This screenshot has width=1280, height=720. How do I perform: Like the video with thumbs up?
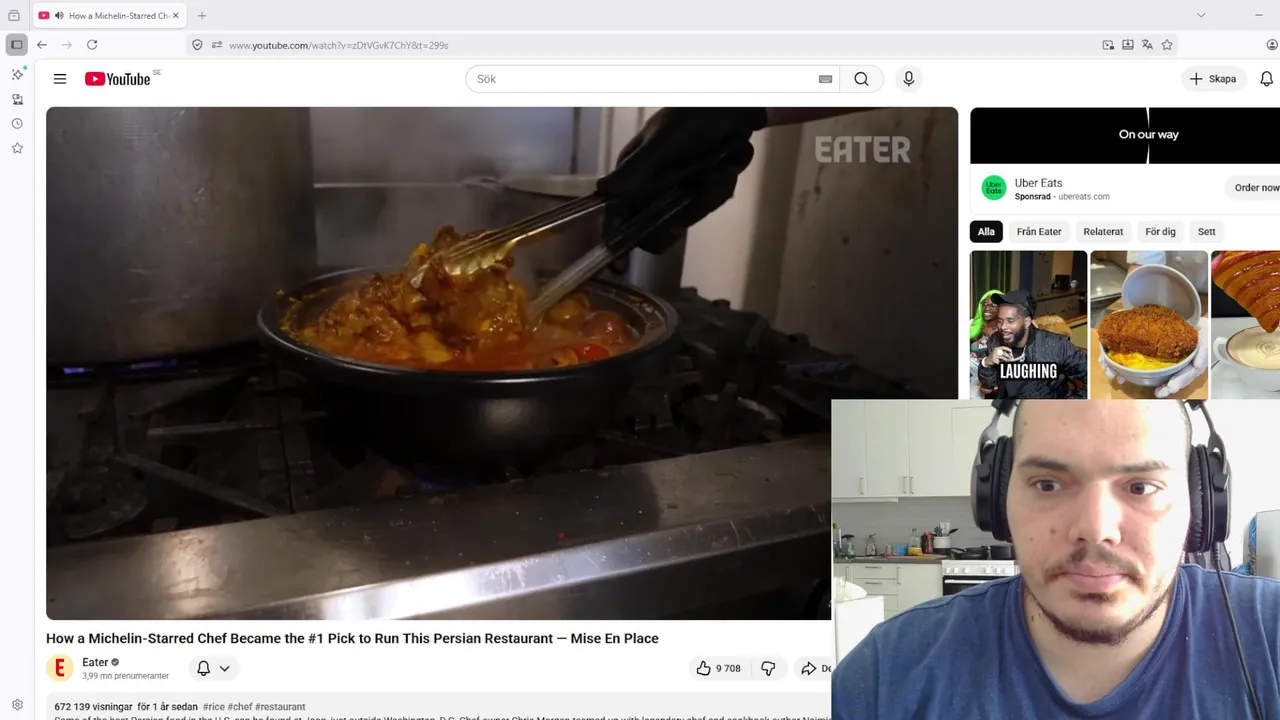(718, 668)
